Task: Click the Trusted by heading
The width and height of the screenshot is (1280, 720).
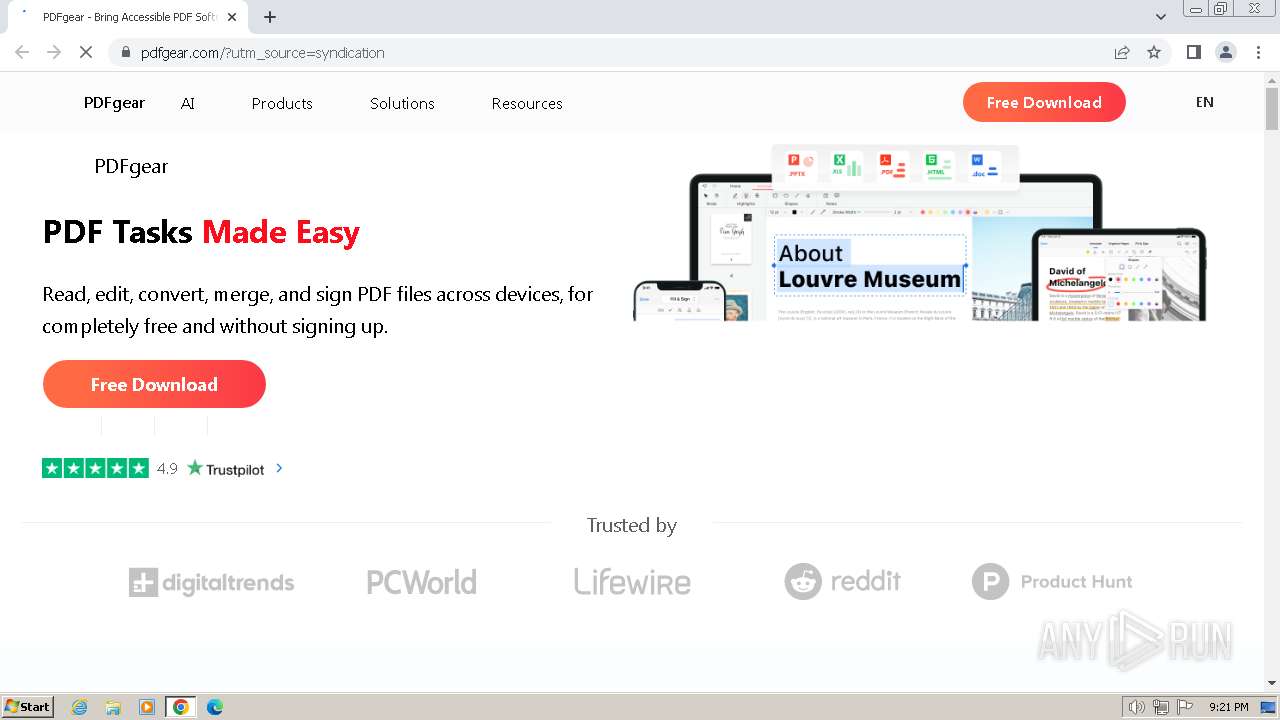Action: 631,525
